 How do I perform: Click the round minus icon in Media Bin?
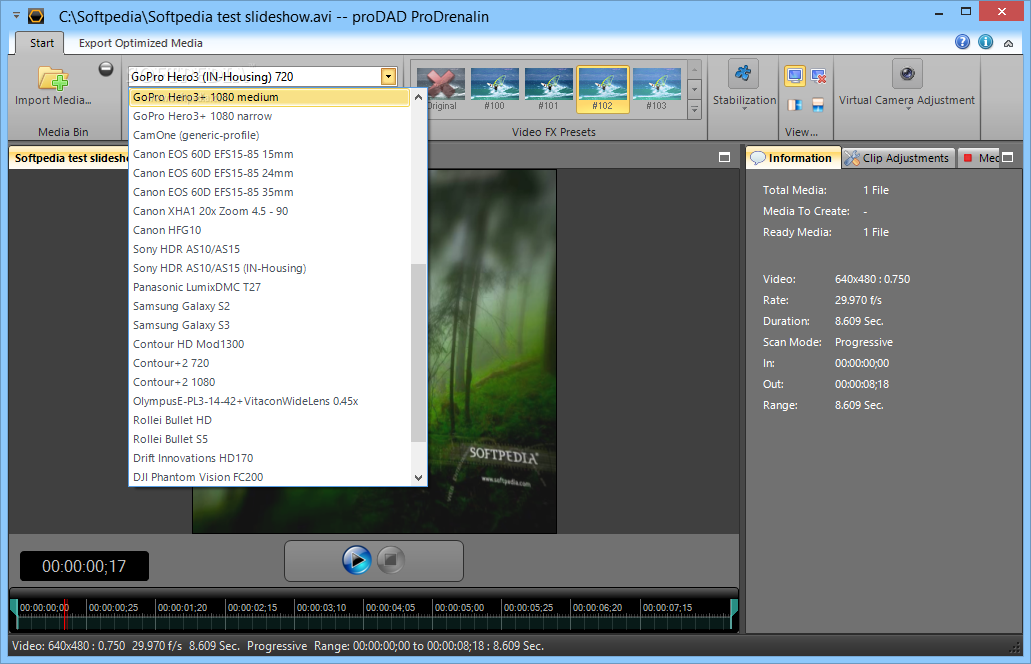pyautogui.click(x=106, y=69)
